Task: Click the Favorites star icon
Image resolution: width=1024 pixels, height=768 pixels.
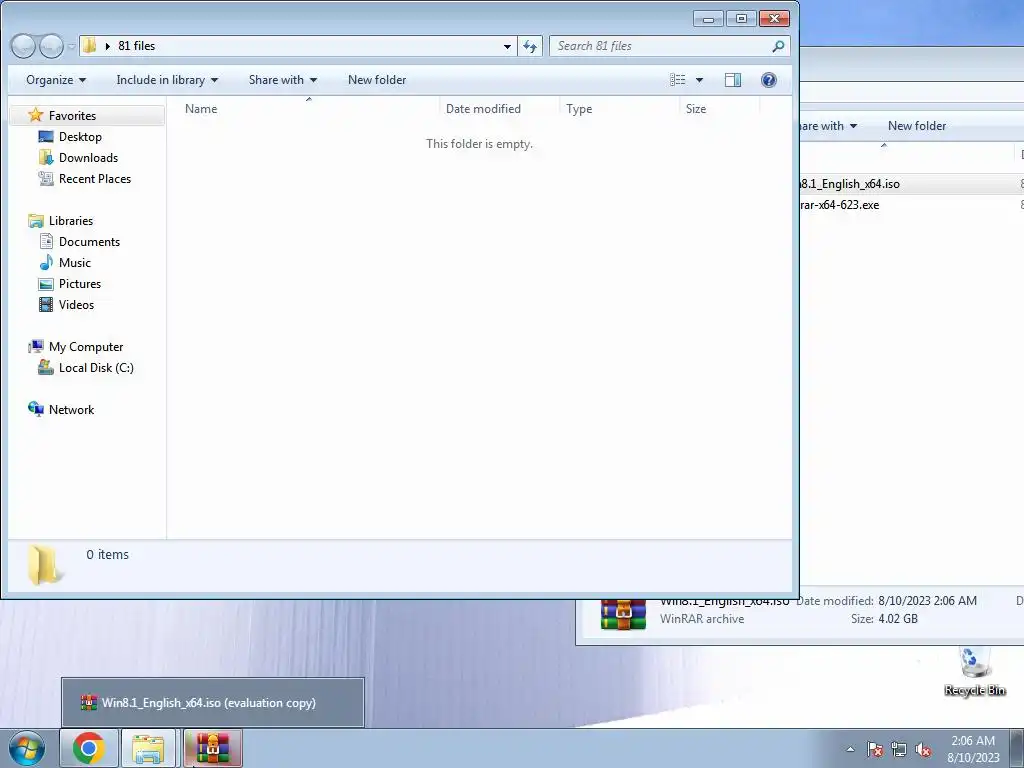Action: (36, 116)
